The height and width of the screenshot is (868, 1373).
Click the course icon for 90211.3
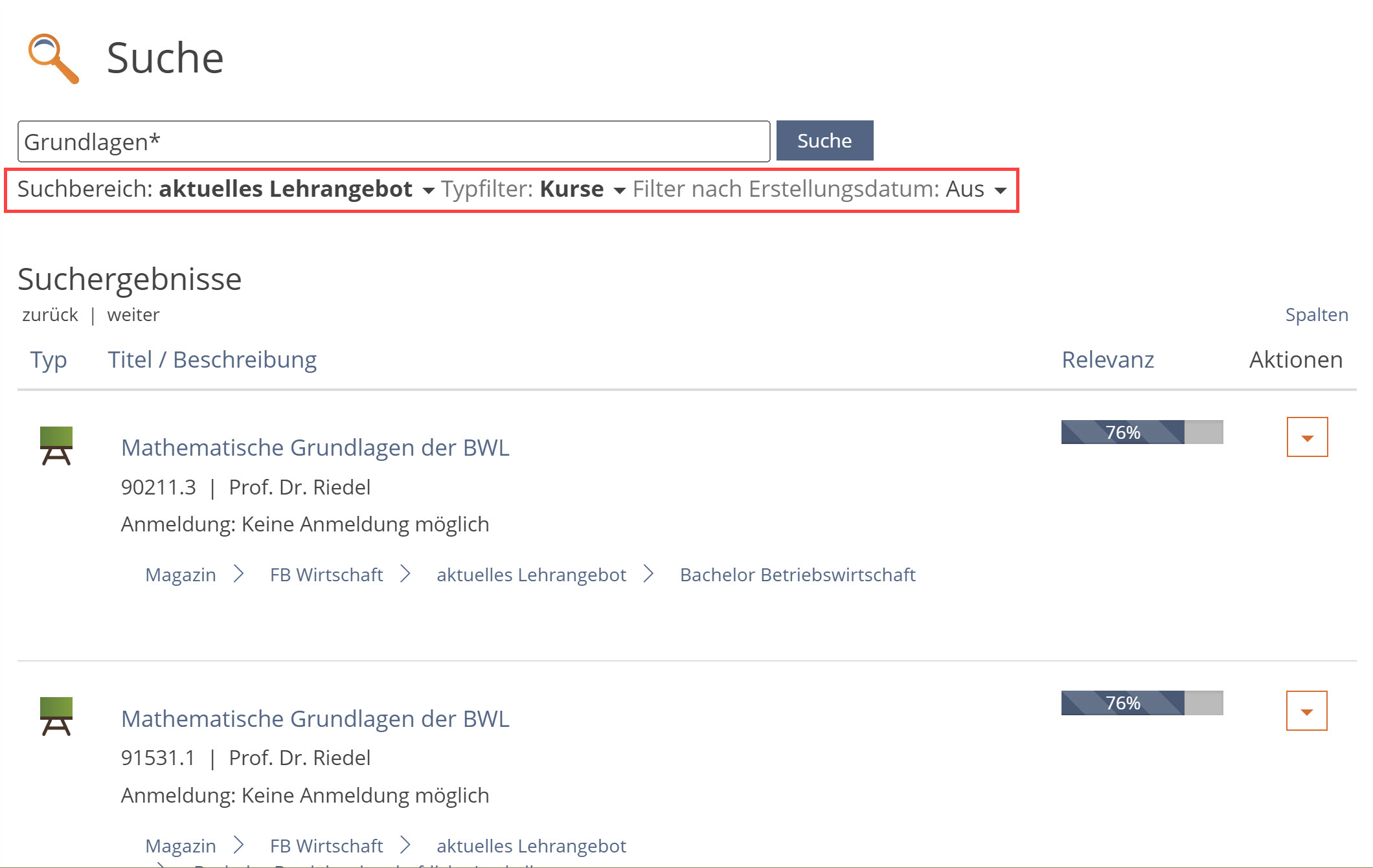[56, 445]
